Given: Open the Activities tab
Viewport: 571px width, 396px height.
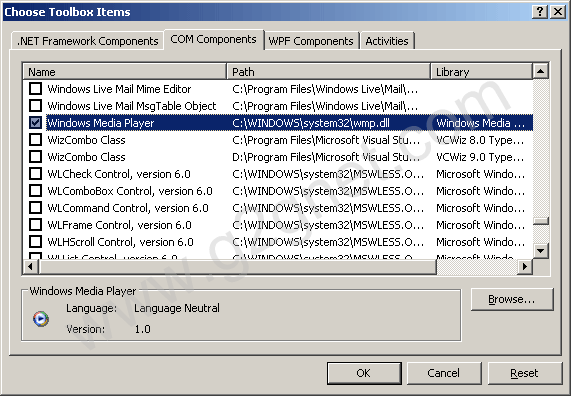Looking at the screenshot, I should pos(387,41).
